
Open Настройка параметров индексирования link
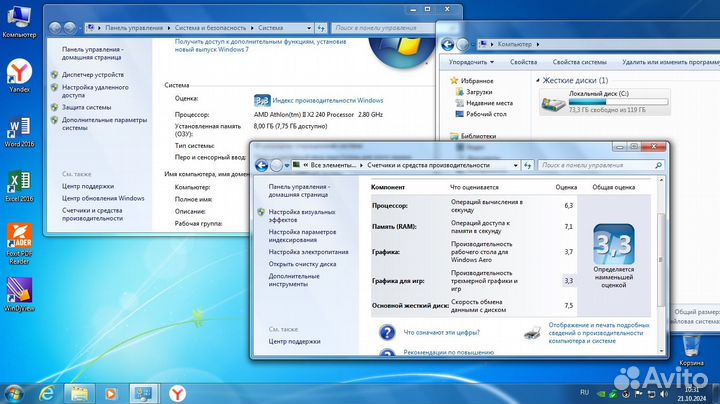pyautogui.click(x=302, y=236)
